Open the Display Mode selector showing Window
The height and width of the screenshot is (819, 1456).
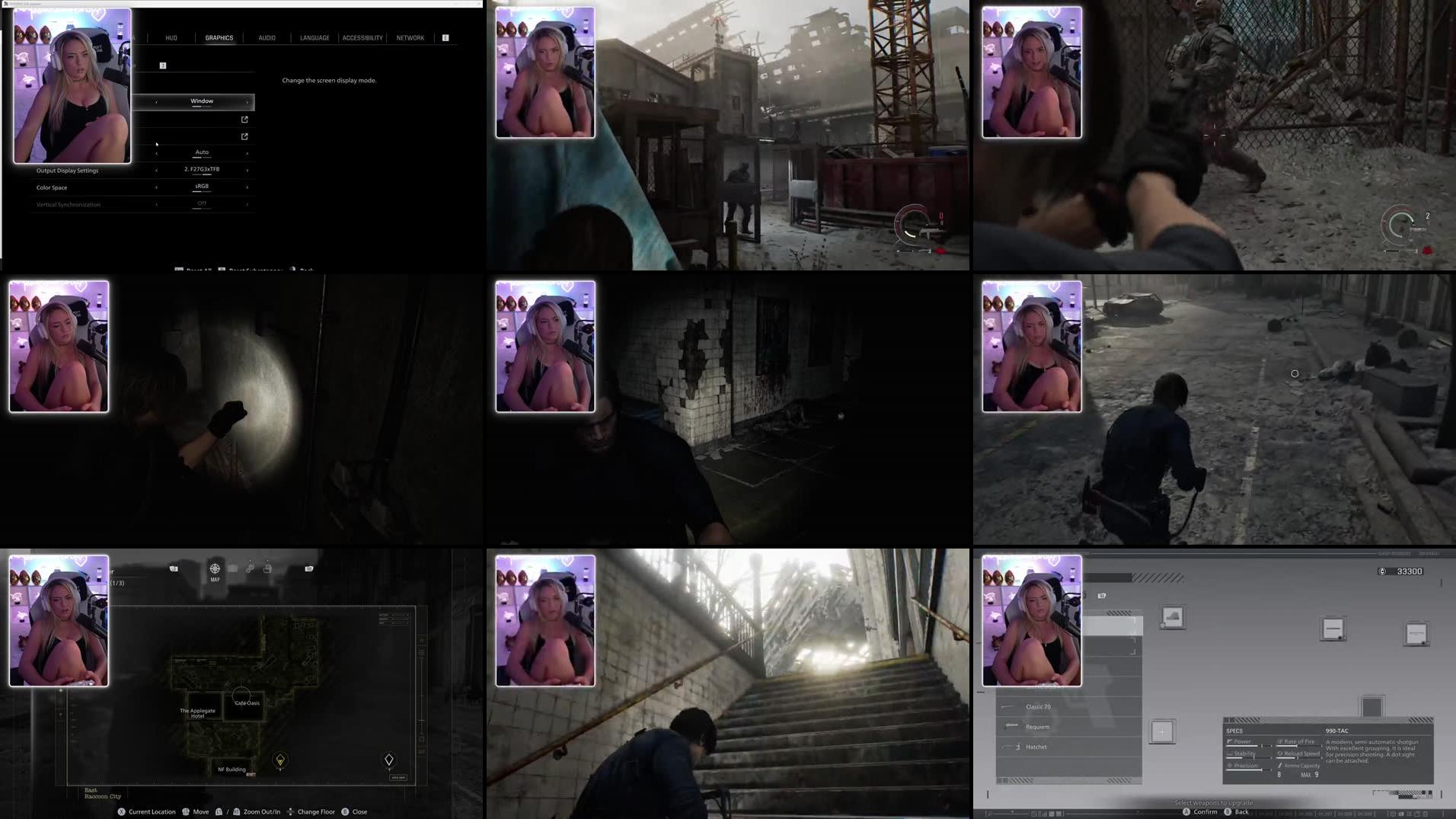point(202,101)
